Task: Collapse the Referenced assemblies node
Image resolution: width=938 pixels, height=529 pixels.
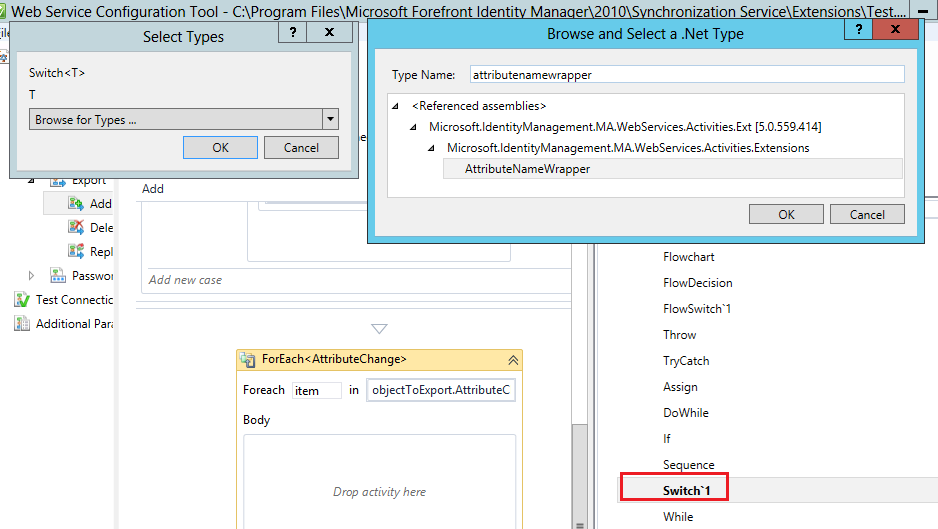Action: (395, 107)
